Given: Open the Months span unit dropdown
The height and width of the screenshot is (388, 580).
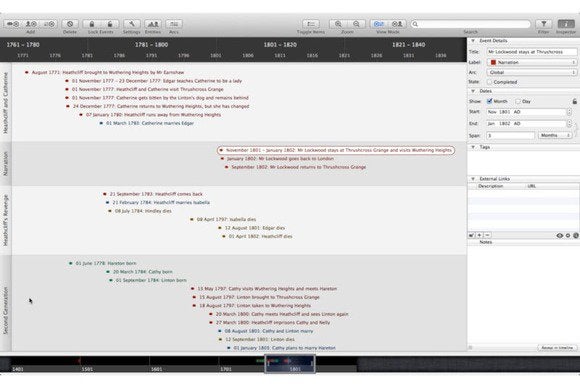Looking at the screenshot, I should click(x=555, y=135).
